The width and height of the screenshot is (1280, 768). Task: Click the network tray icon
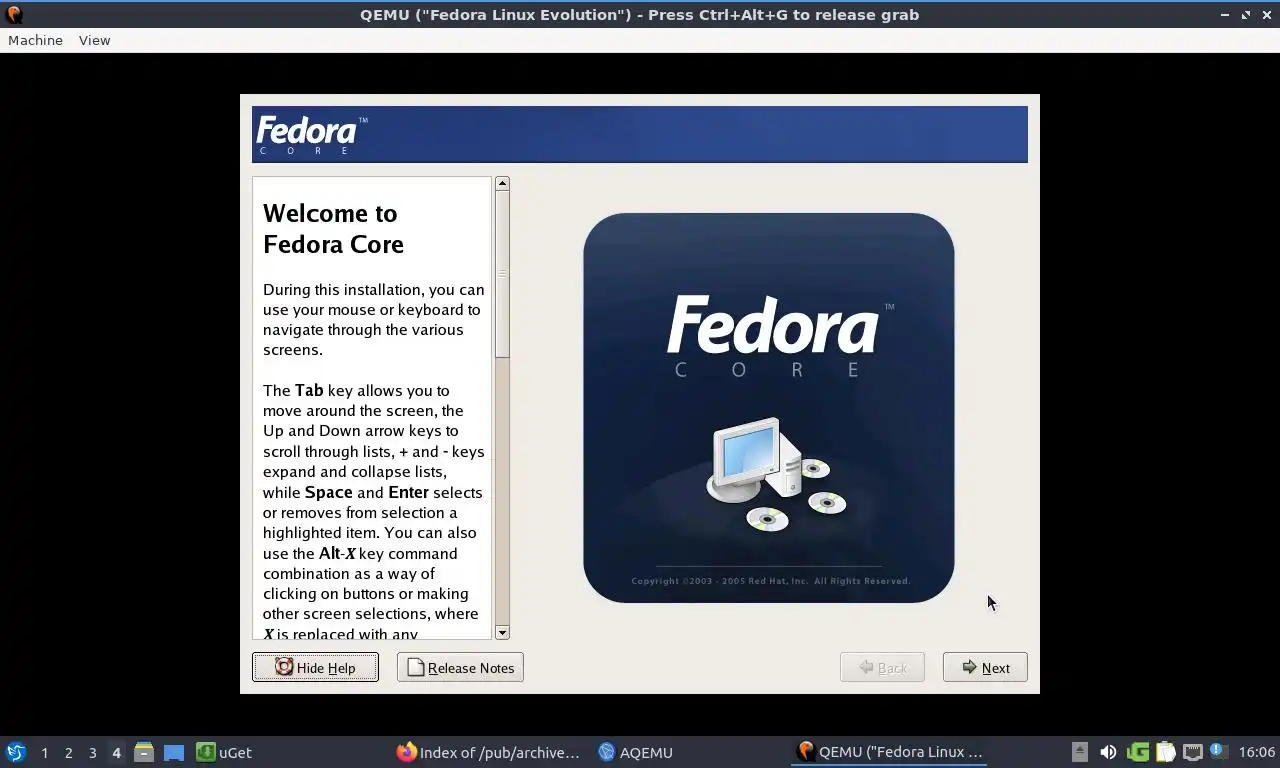[x=1192, y=752]
